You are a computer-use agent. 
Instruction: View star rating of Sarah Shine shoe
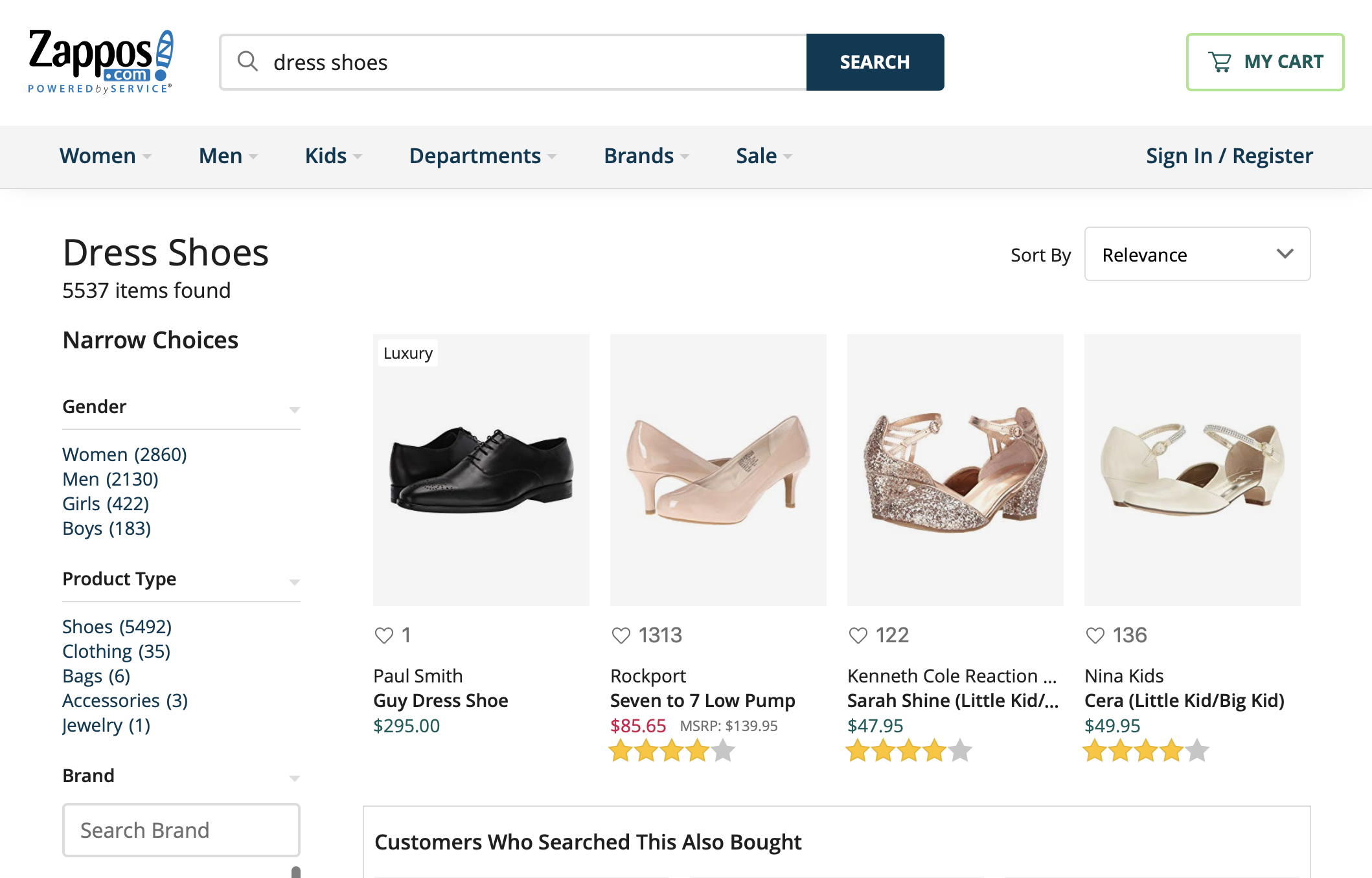click(x=909, y=751)
